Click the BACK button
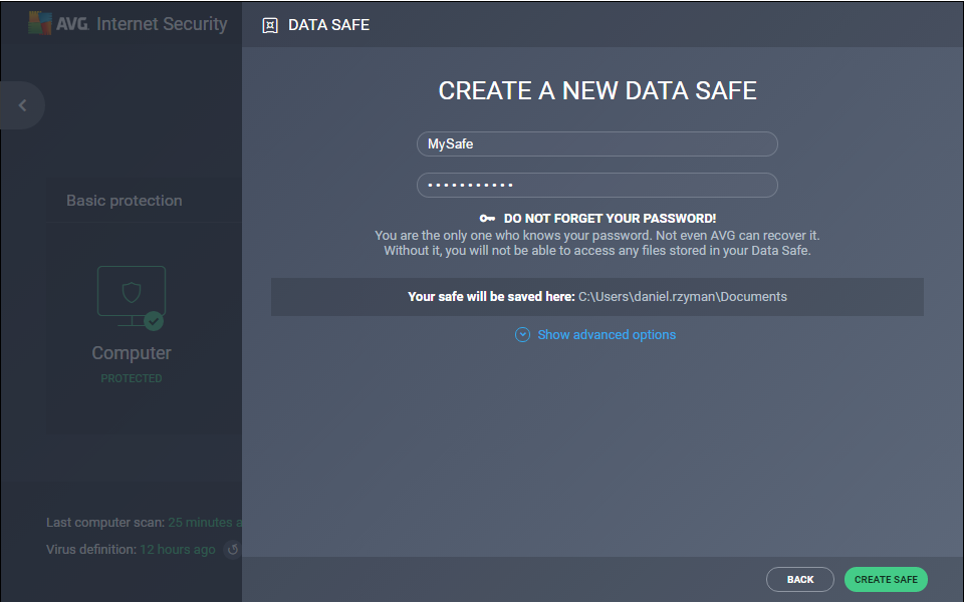The width and height of the screenshot is (964, 602). pos(800,579)
